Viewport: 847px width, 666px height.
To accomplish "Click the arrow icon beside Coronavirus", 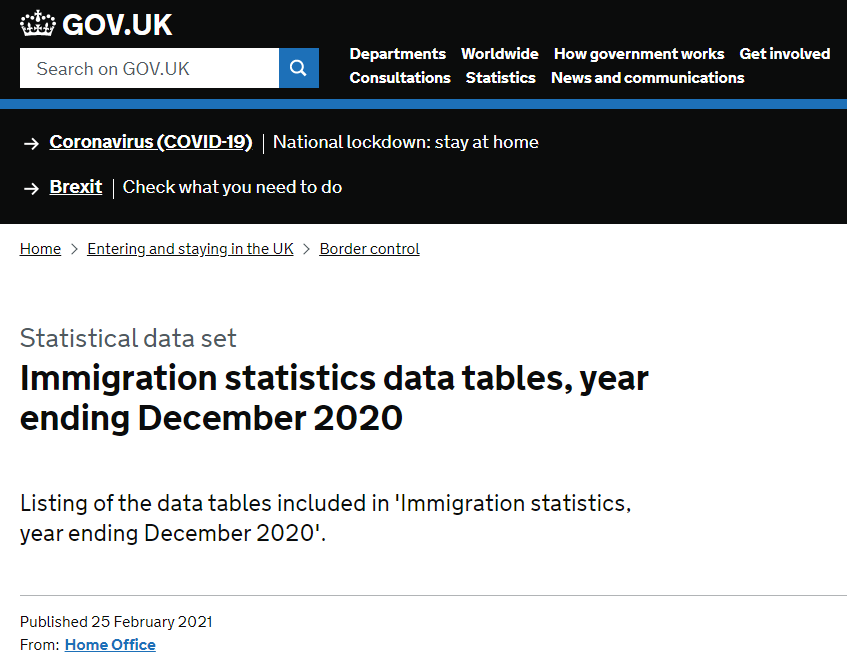I will point(31,143).
